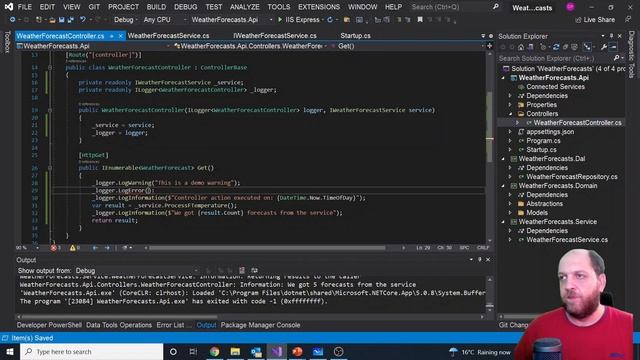Open Chrome from the Windows taskbar
Image resolution: width=640 pixels, height=360 pixels.
(x=215, y=351)
